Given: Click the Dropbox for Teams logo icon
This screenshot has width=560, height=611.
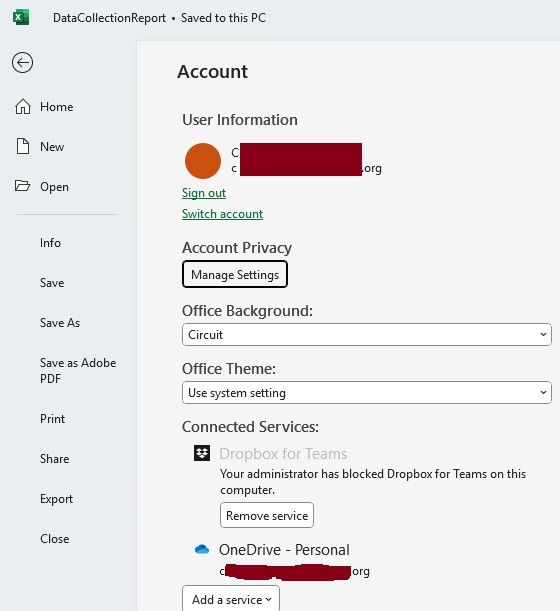Looking at the screenshot, I should (202, 453).
